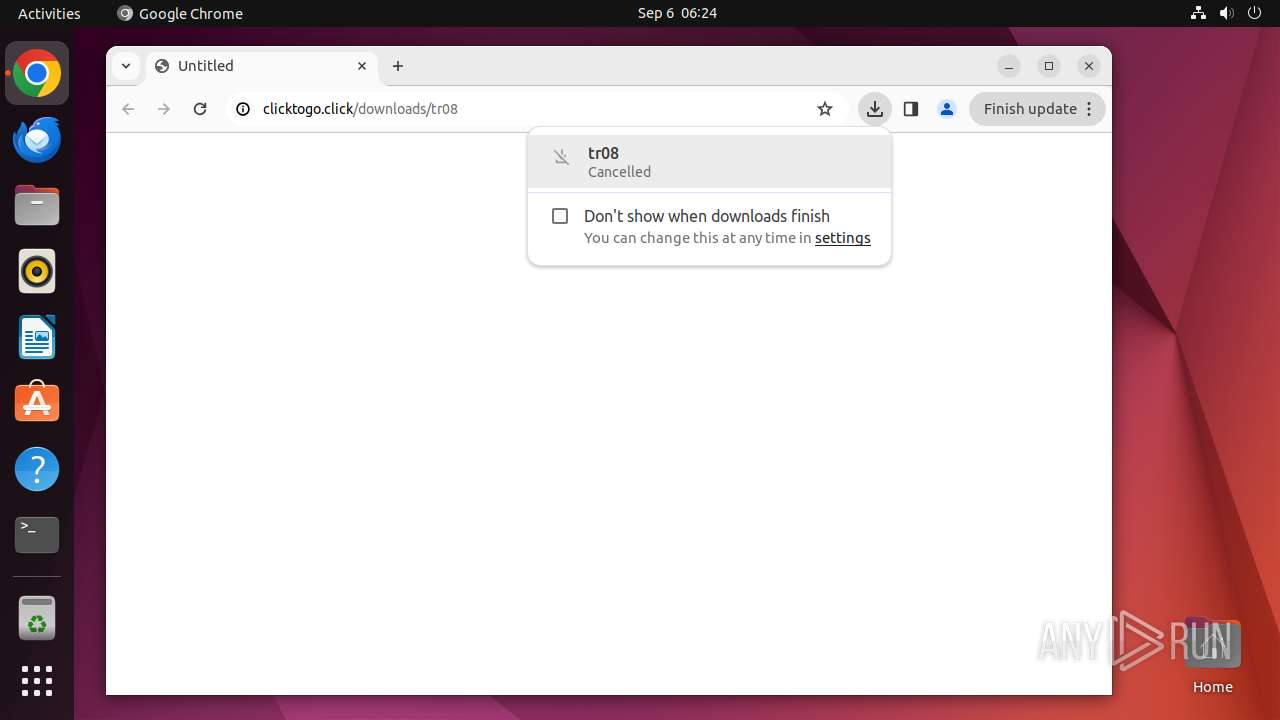Screen dimensions: 1280x720
Task: Open LibreOffice Writer from the dock
Action: [x=37, y=338]
